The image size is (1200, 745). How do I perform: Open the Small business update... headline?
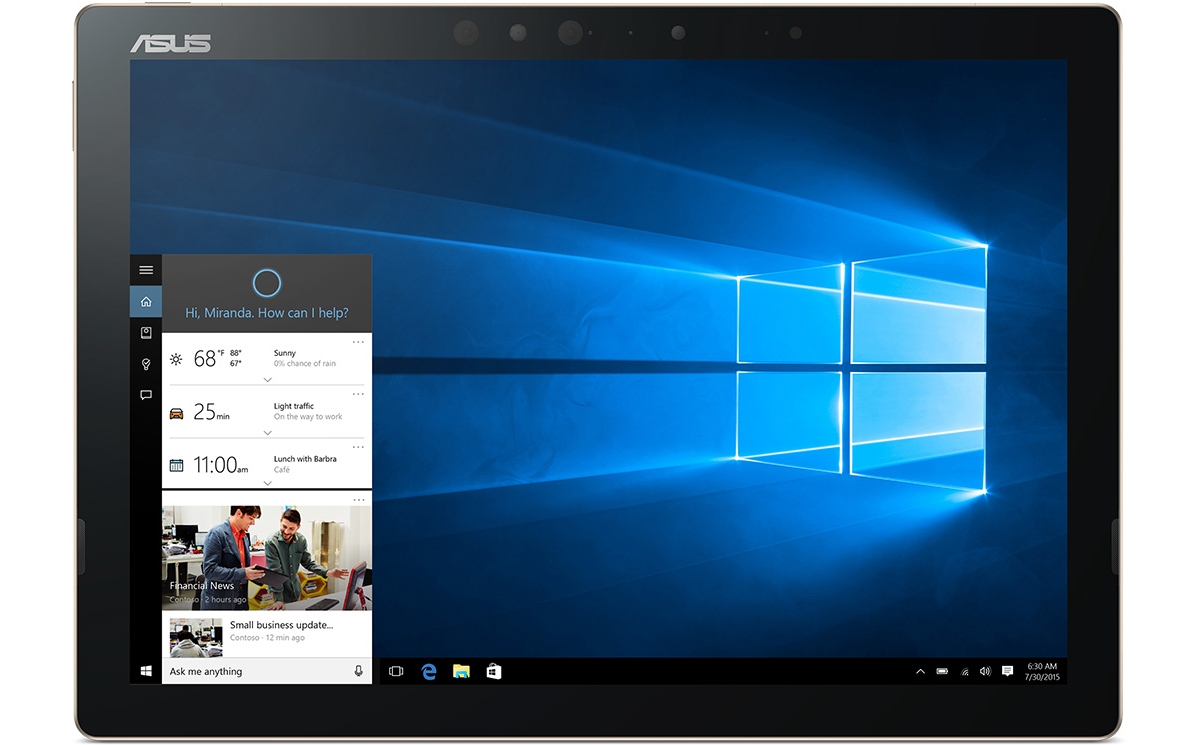point(281,625)
